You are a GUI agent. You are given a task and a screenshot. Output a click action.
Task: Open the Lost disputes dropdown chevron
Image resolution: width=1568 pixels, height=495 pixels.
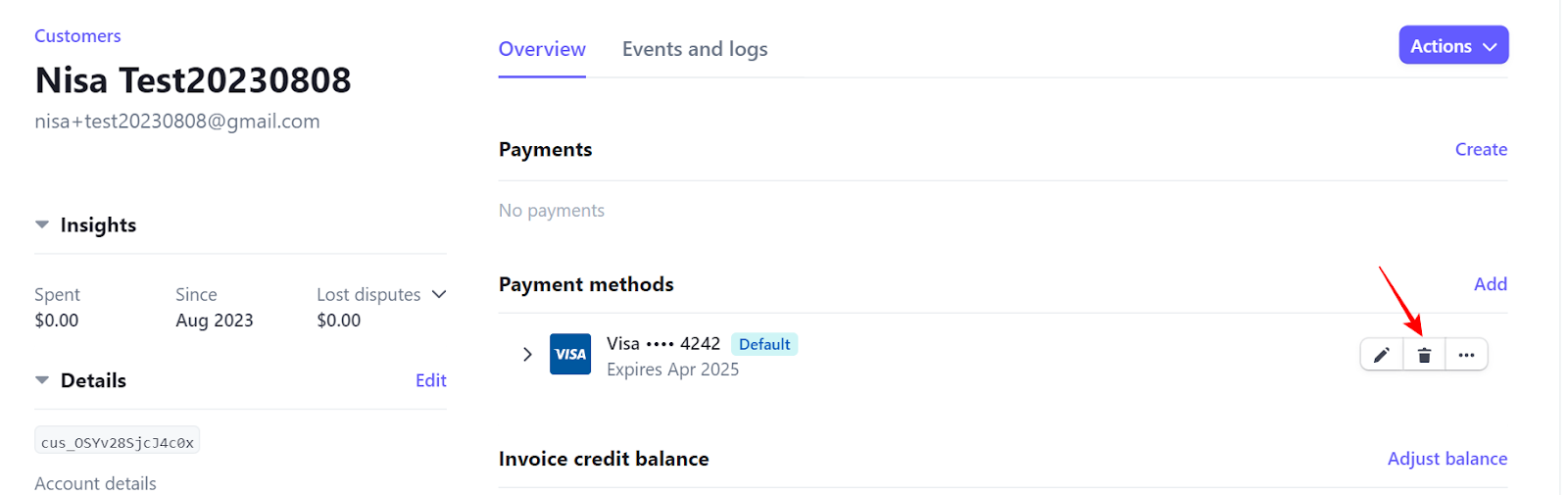[439, 294]
